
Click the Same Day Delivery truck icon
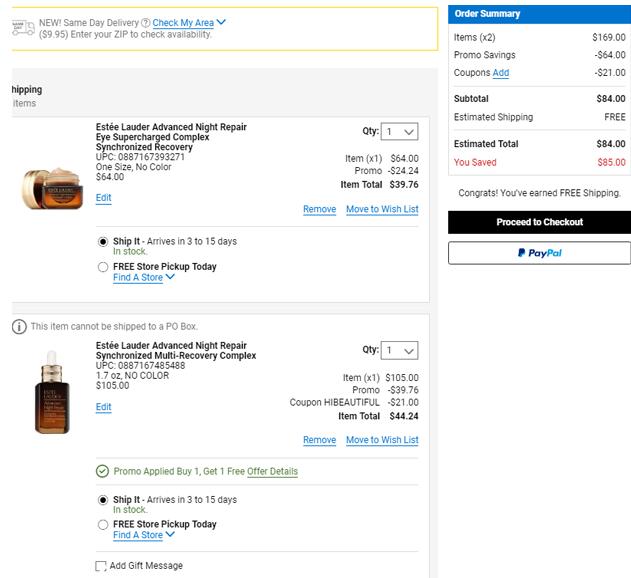21,27
